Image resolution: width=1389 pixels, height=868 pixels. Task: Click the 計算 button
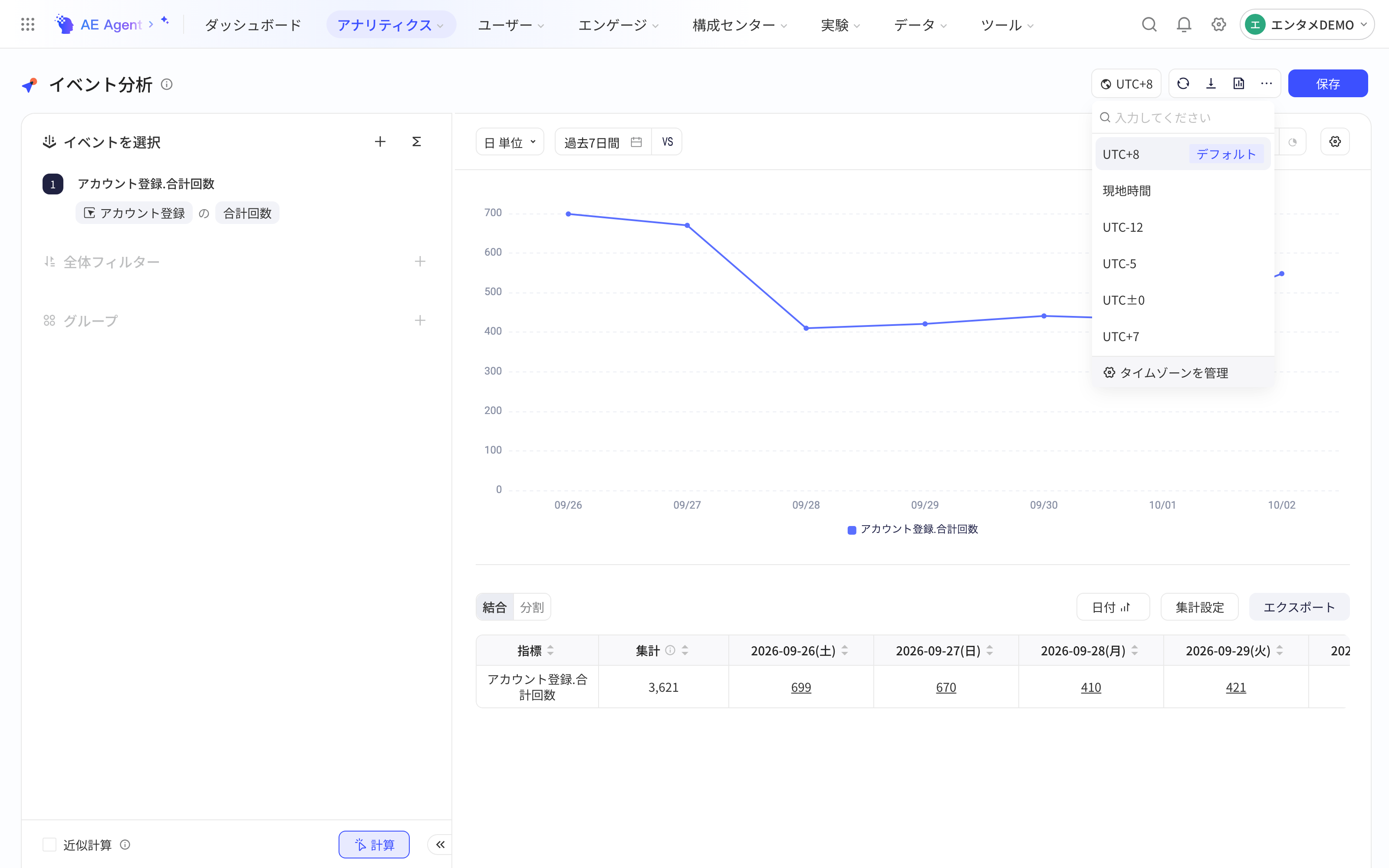(x=374, y=845)
